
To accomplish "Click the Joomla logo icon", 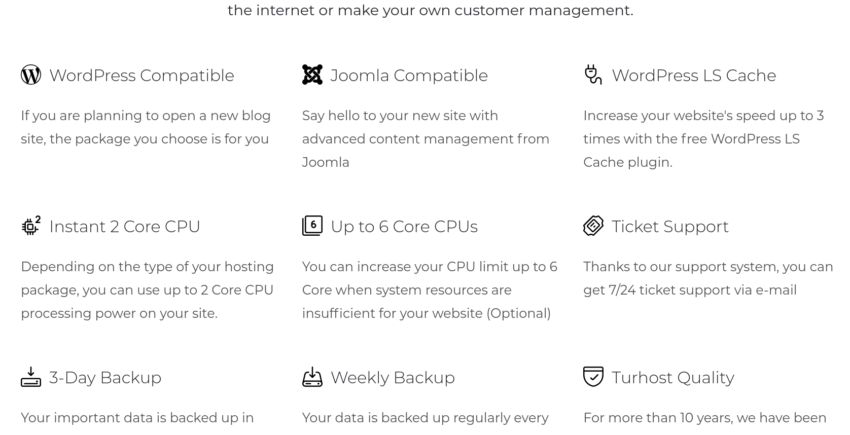I will tap(312, 75).
